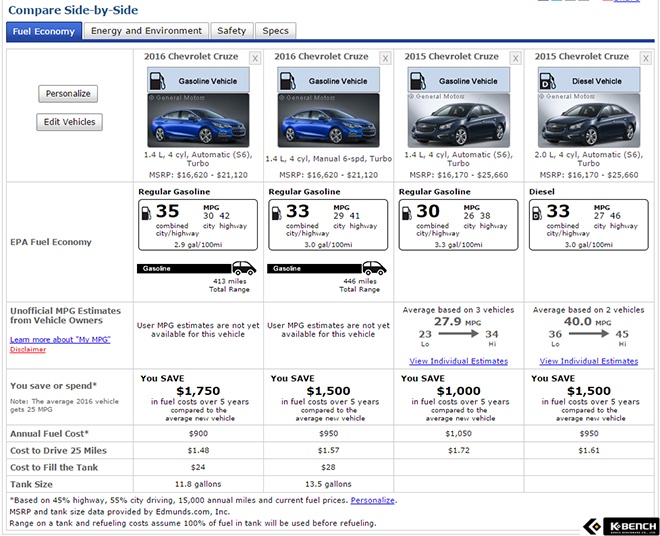Click the Gasoline range bar for 413 miles
This screenshot has width=660, height=536.
point(184,268)
